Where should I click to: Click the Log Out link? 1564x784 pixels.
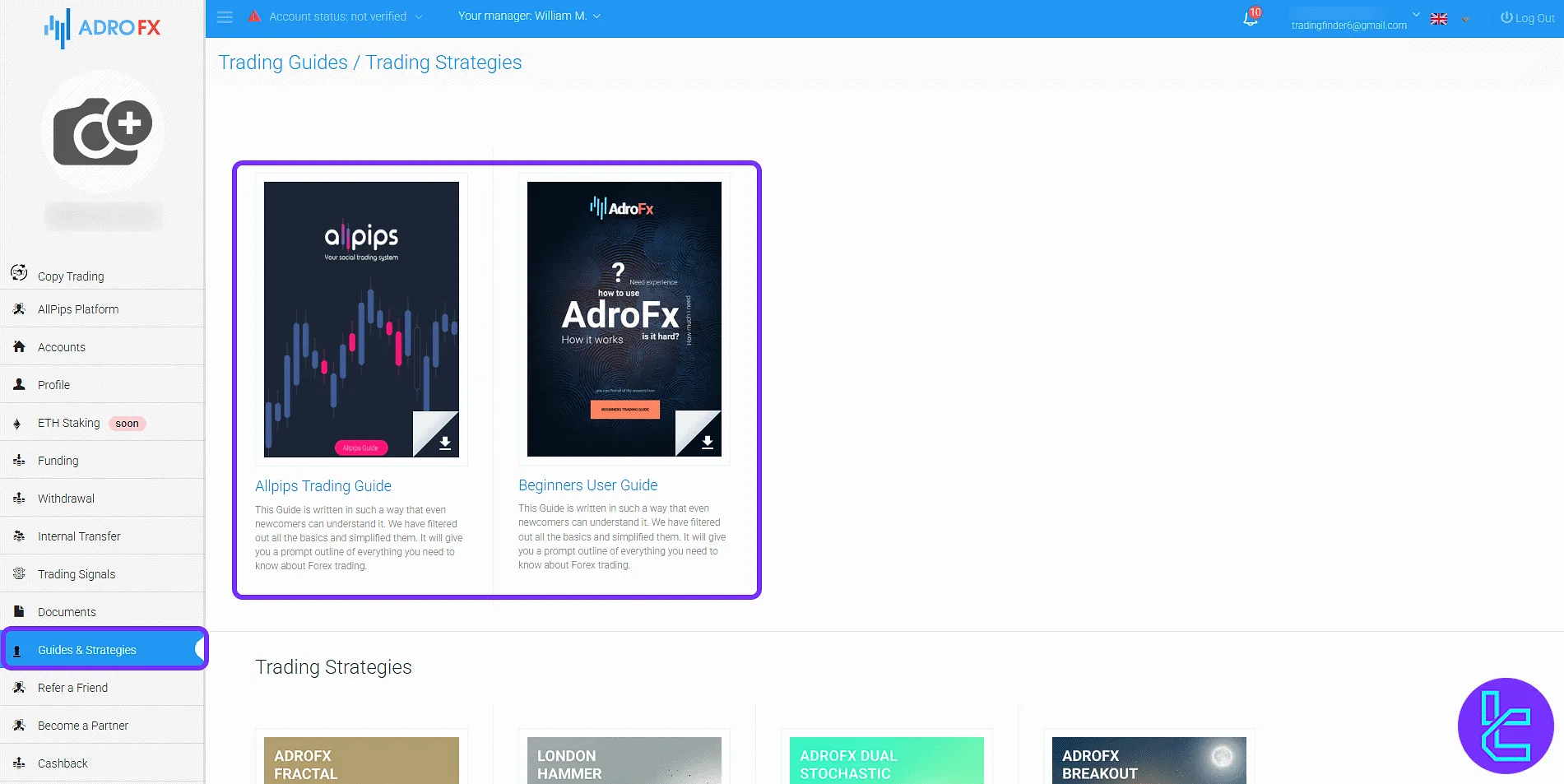1528,17
